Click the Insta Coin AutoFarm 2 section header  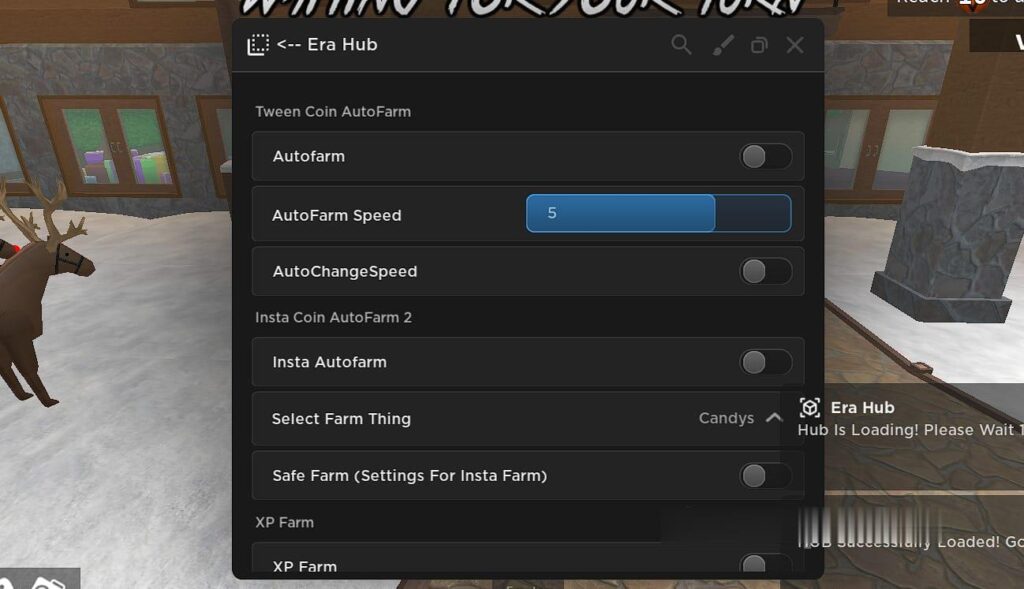tap(333, 318)
